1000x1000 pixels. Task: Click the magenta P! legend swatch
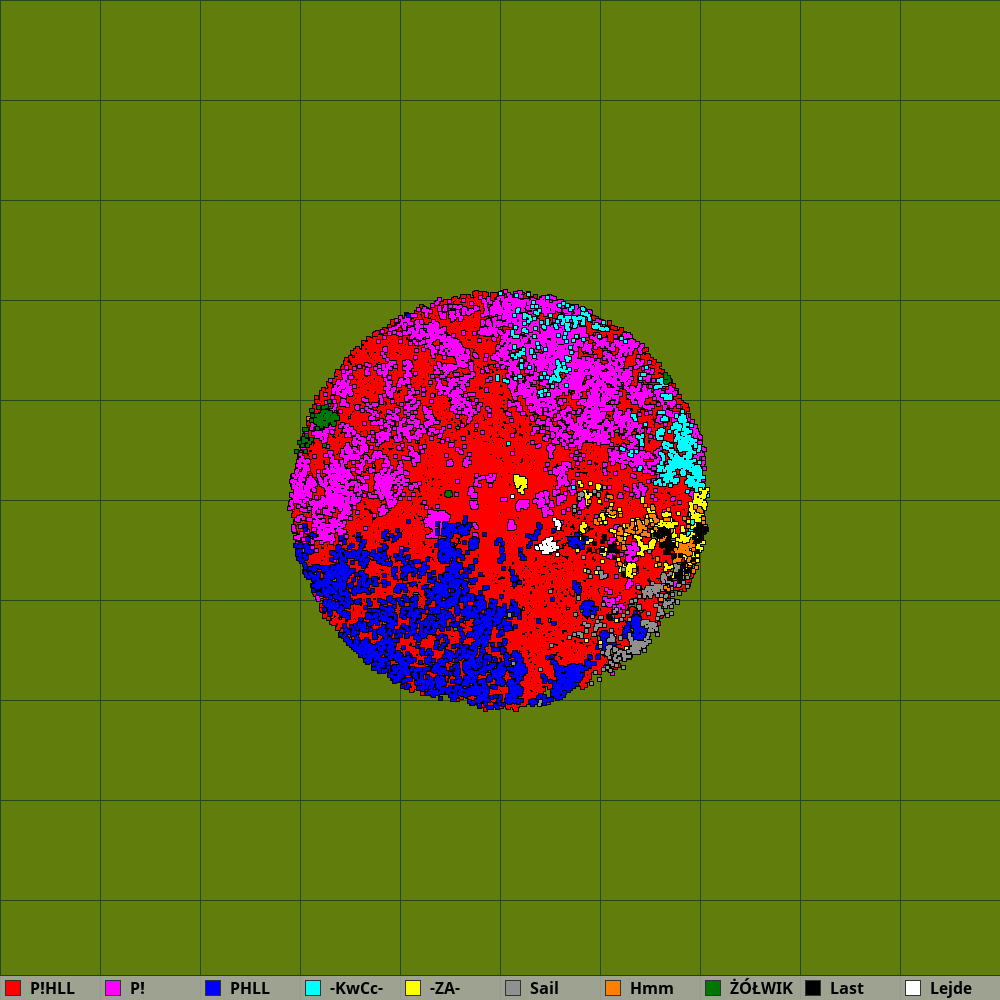[113, 988]
